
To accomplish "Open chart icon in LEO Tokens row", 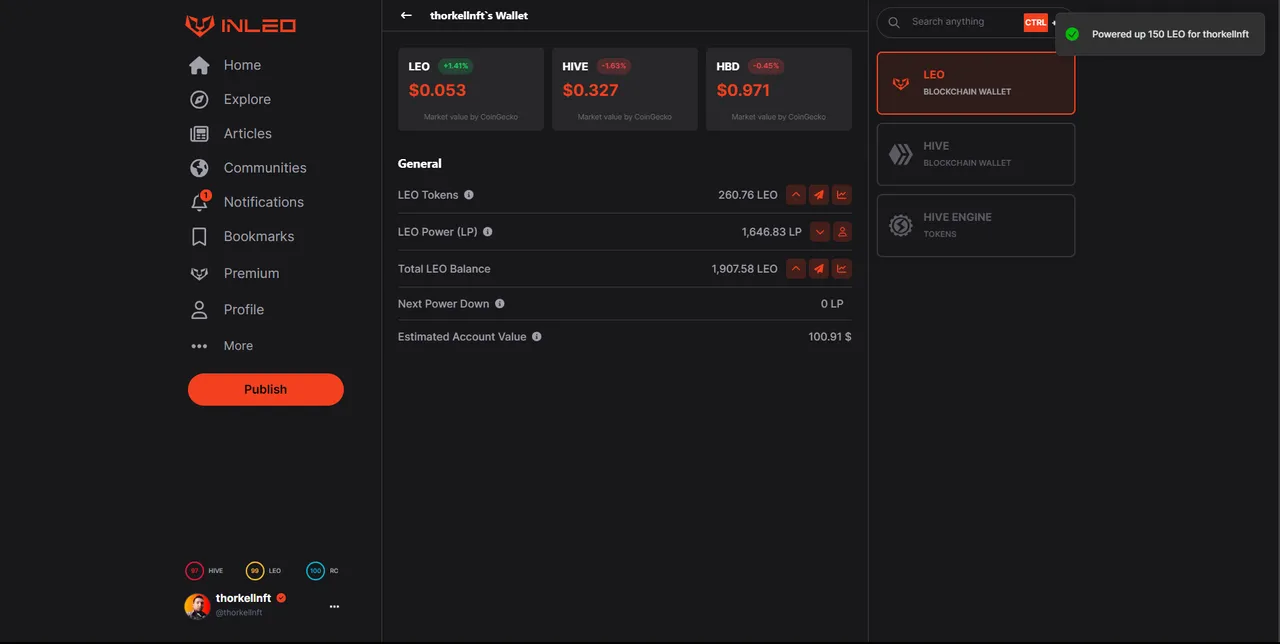I will coord(842,195).
